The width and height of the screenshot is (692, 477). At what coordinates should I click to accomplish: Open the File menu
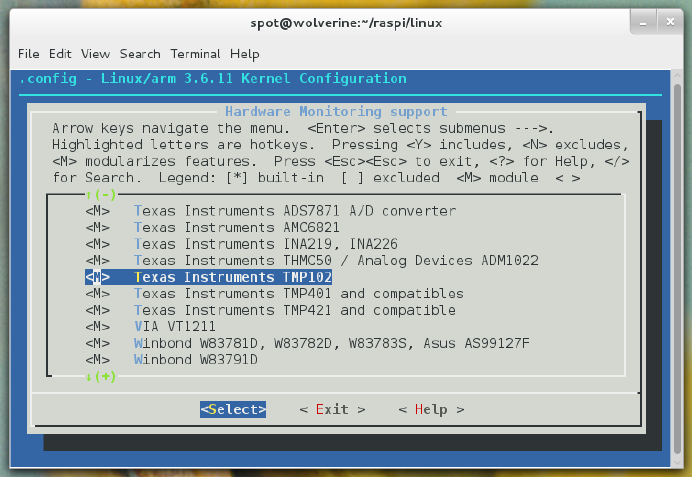point(29,54)
